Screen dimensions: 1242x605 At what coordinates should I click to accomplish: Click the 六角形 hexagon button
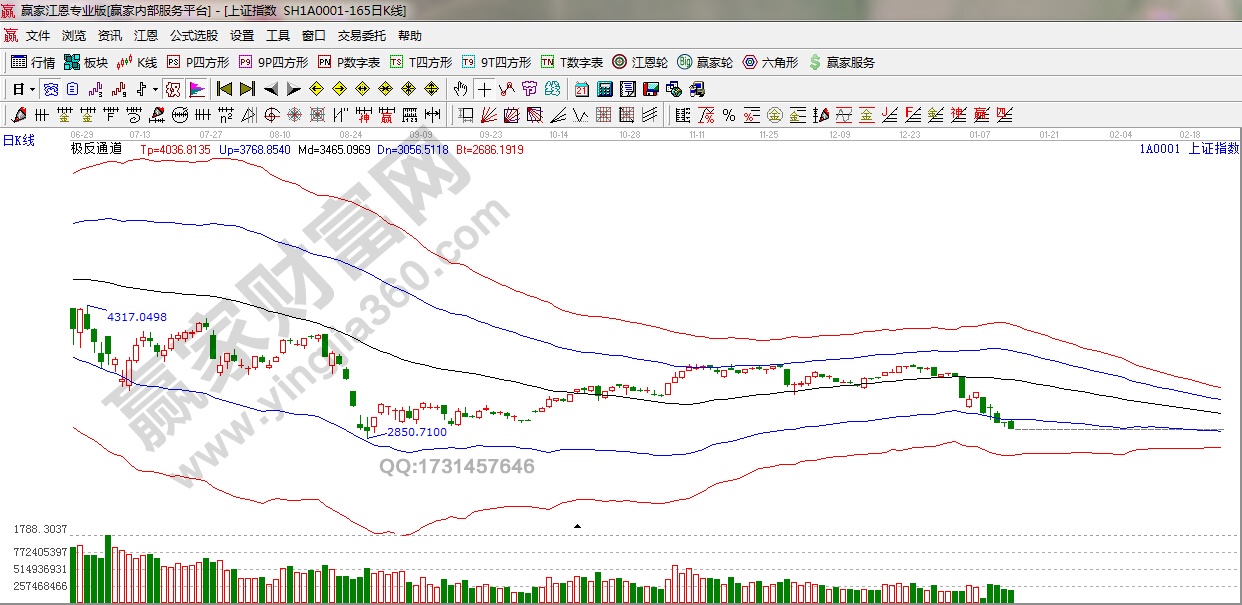[770, 62]
